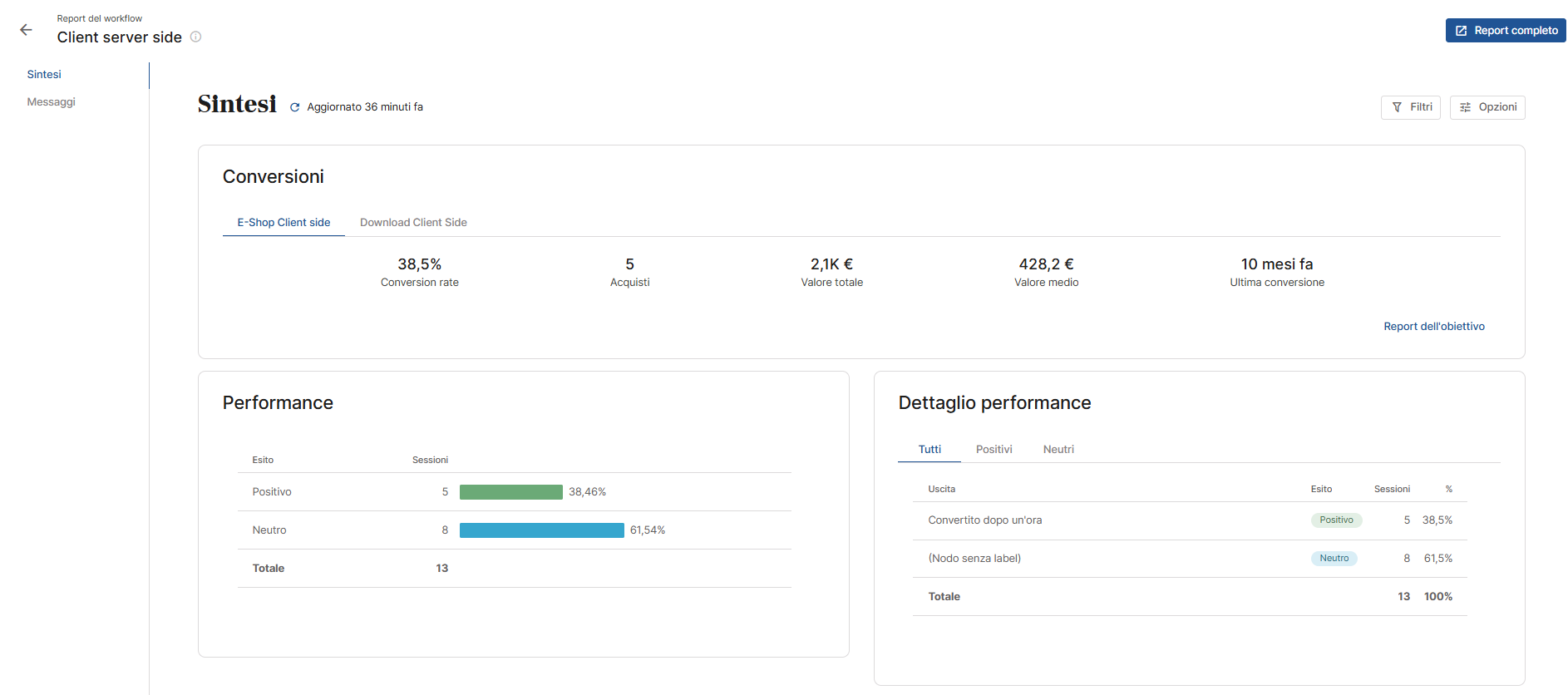The height and width of the screenshot is (695, 1568).
Task: Open the Report dell'obiettivo link
Action: point(1433,327)
